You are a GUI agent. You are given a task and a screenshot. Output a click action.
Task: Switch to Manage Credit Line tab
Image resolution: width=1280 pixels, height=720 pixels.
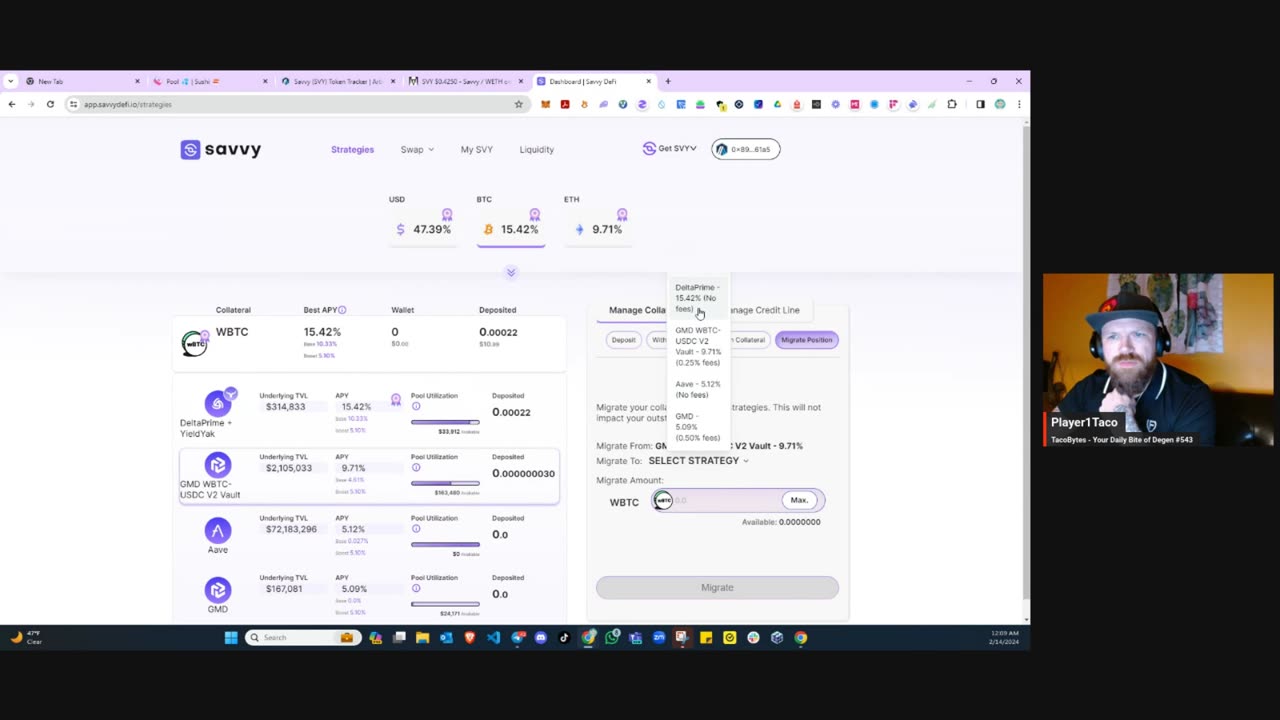(x=764, y=310)
